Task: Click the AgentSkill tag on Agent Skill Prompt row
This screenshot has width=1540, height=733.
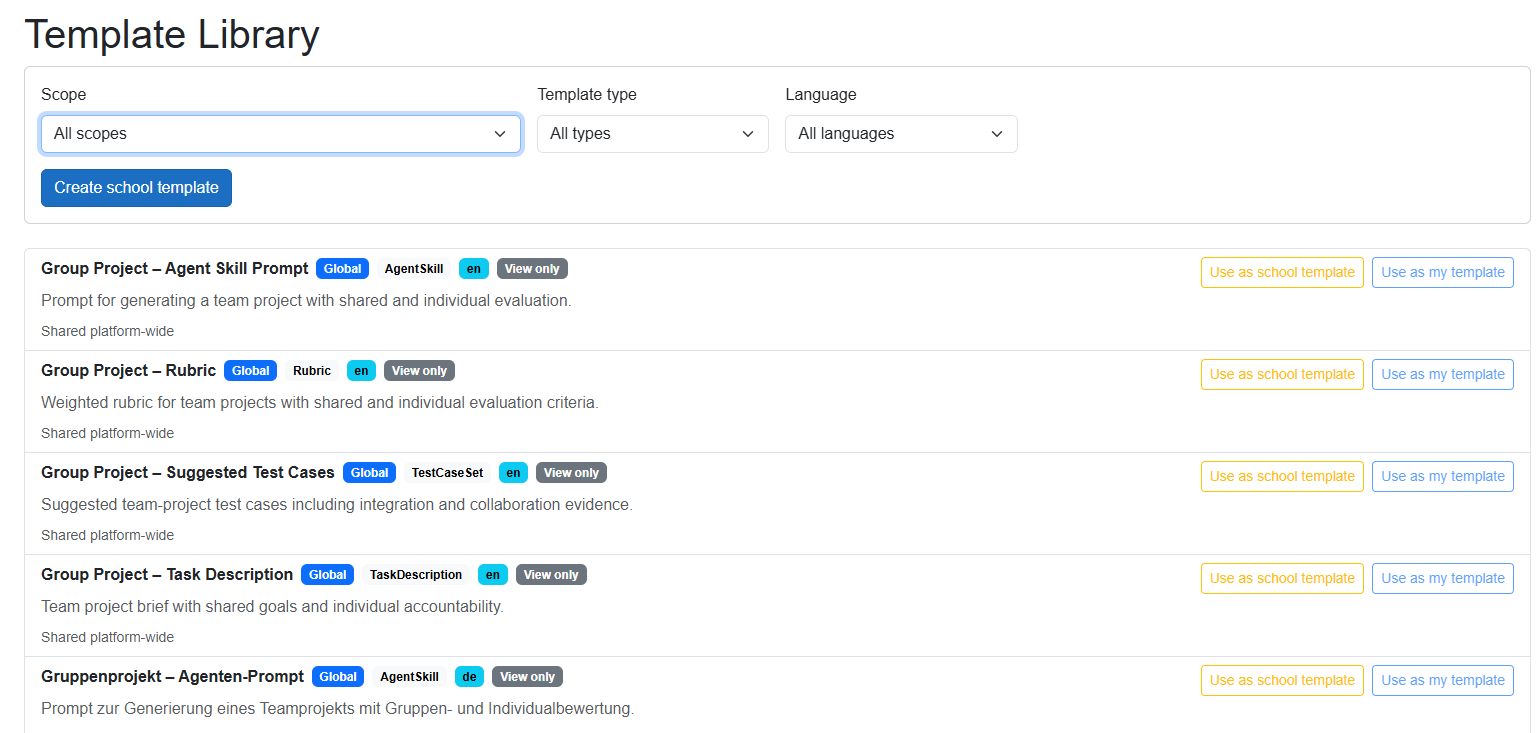Action: click(414, 269)
